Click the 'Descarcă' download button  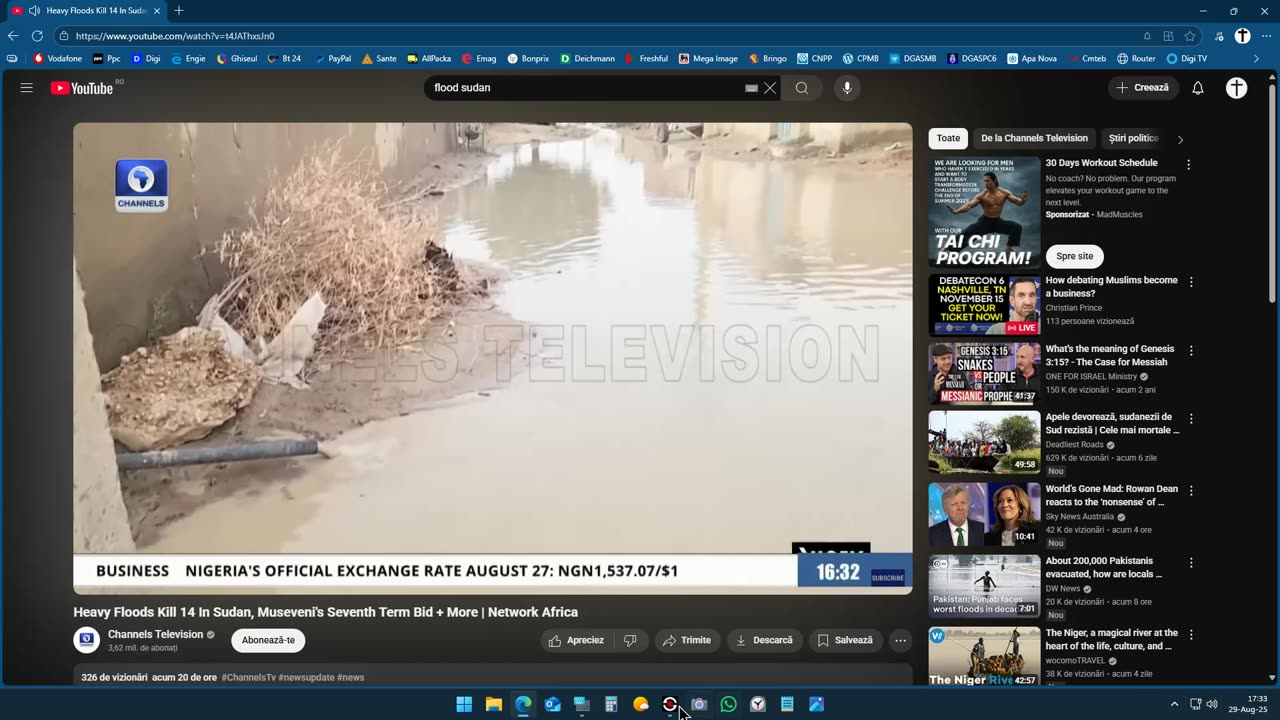(x=764, y=640)
